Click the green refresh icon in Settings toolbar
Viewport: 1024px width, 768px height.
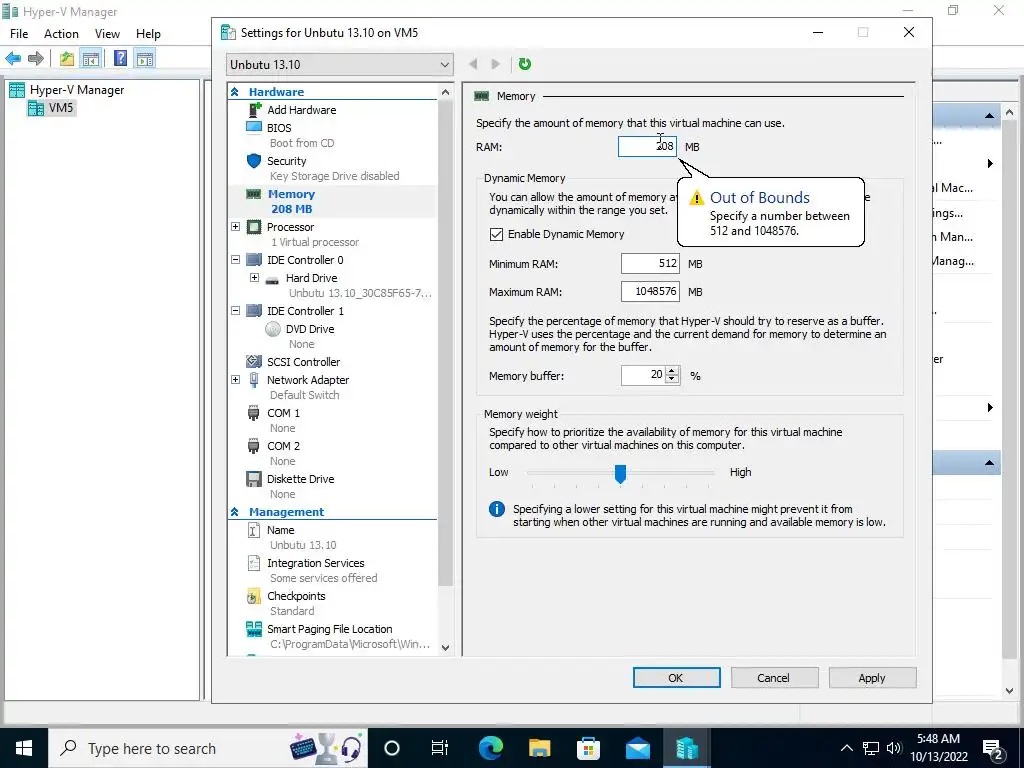pos(524,64)
